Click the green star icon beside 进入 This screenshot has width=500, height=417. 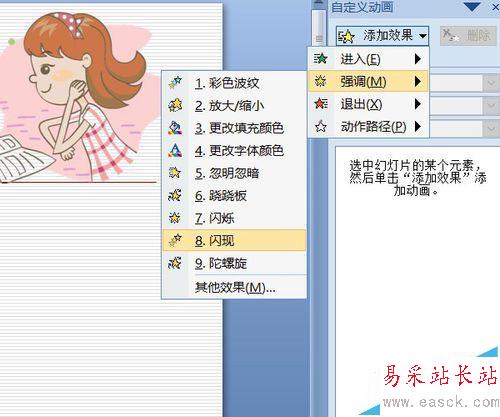[321, 59]
